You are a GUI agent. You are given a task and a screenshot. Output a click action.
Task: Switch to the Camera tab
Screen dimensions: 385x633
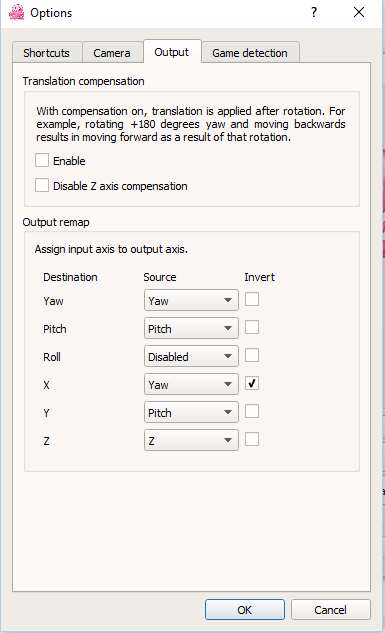pyautogui.click(x=113, y=52)
